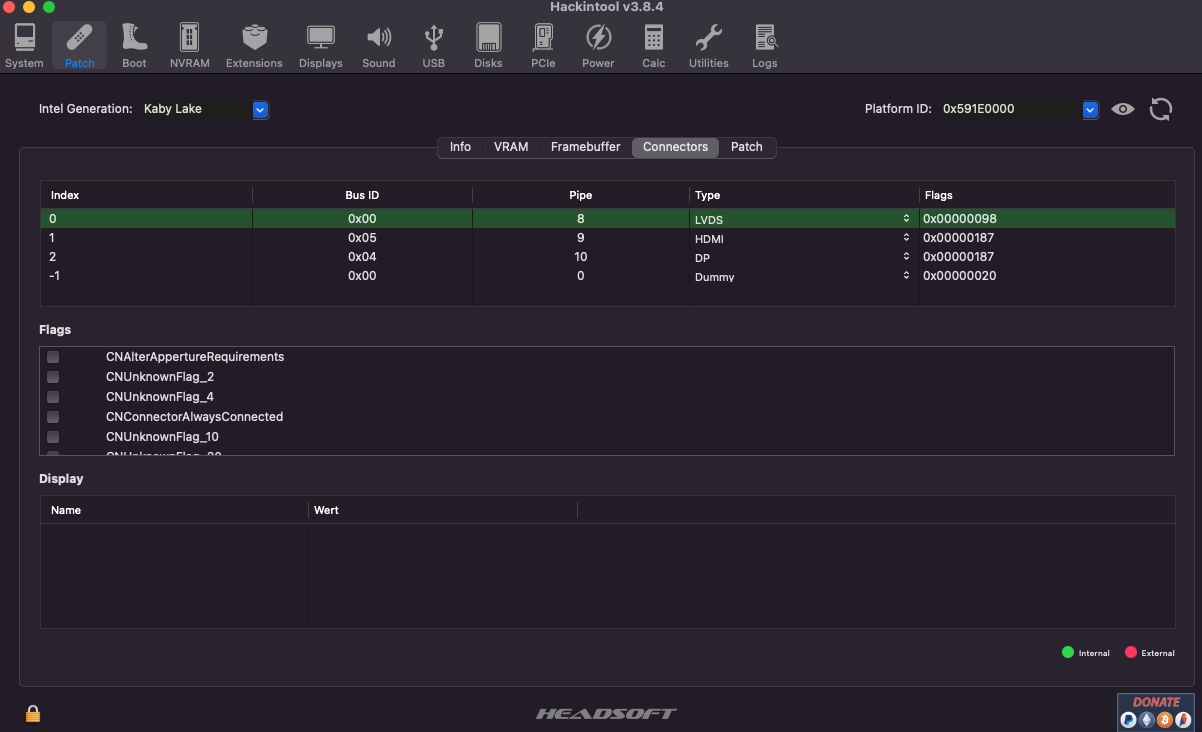Select the VRAM tab

pos(511,147)
